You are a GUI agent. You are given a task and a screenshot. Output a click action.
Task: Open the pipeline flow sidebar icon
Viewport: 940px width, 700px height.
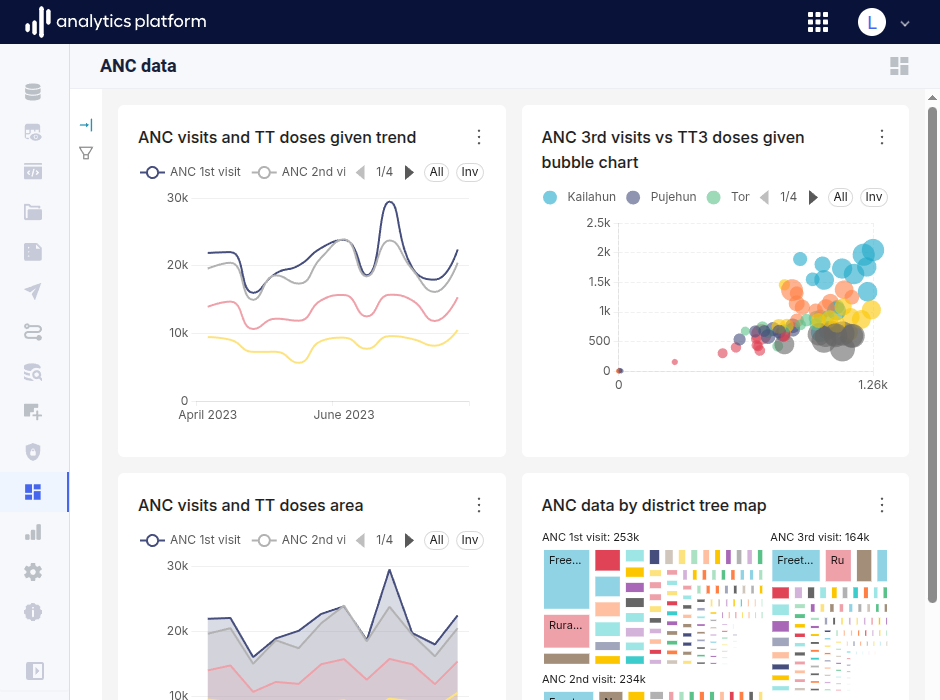pos(33,332)
